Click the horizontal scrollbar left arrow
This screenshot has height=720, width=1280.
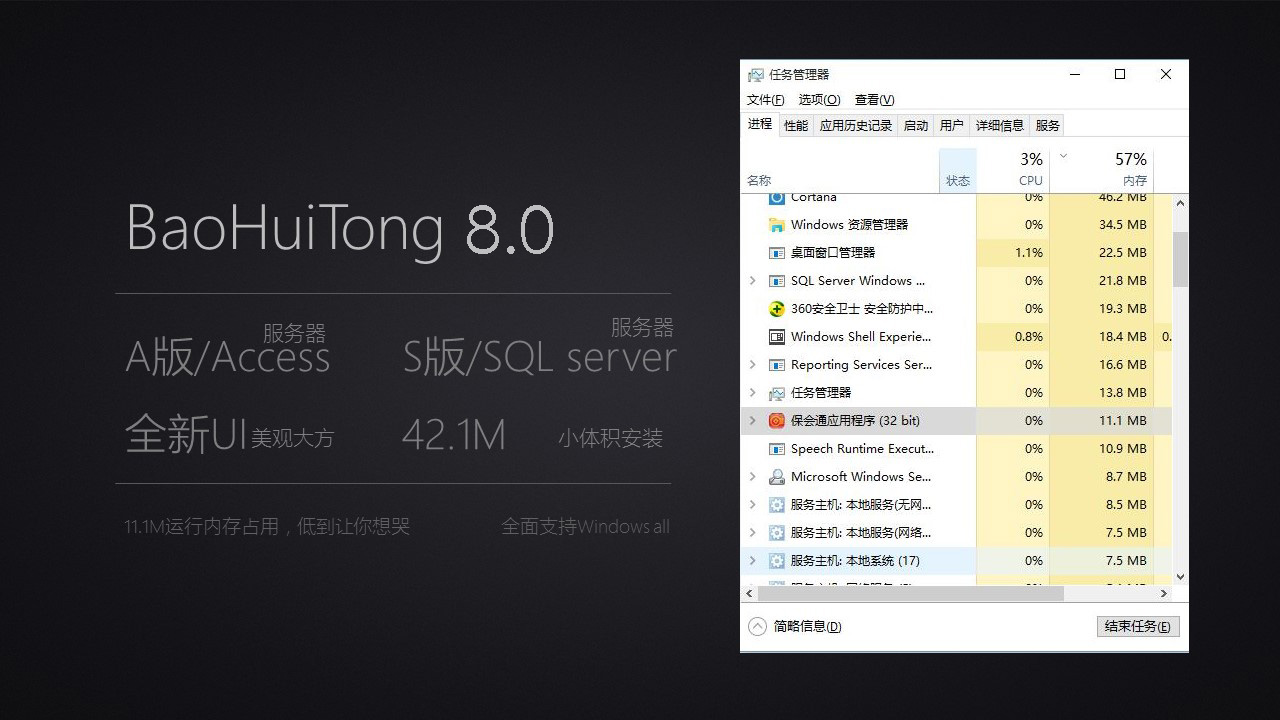[x=748, y=594]
